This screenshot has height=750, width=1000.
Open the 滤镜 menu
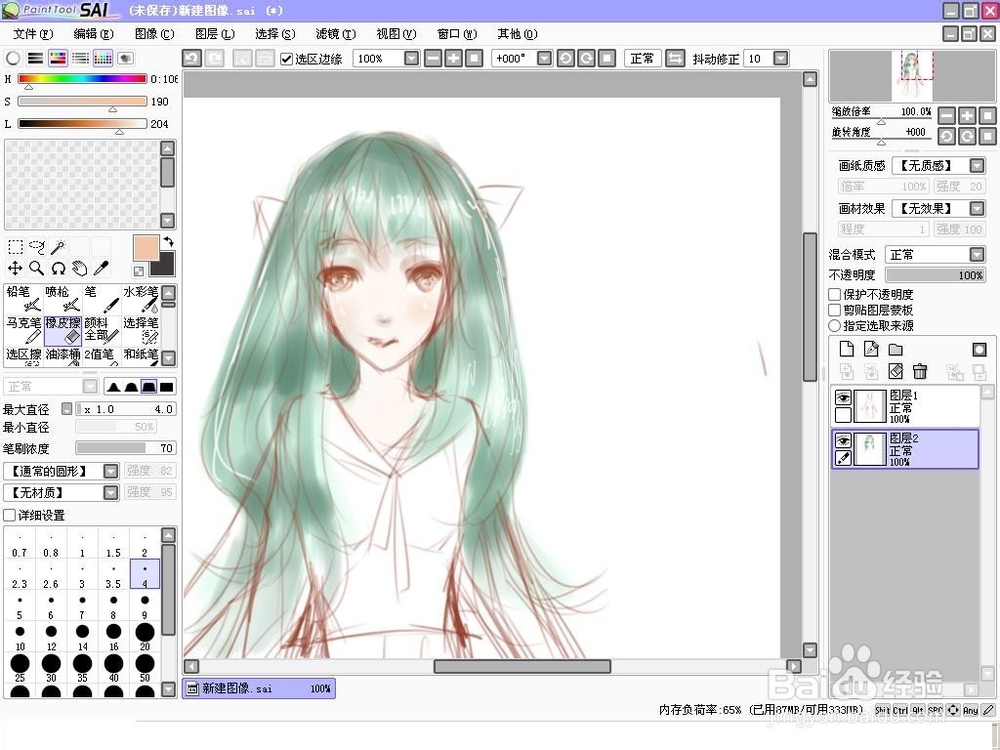(335, 34)
